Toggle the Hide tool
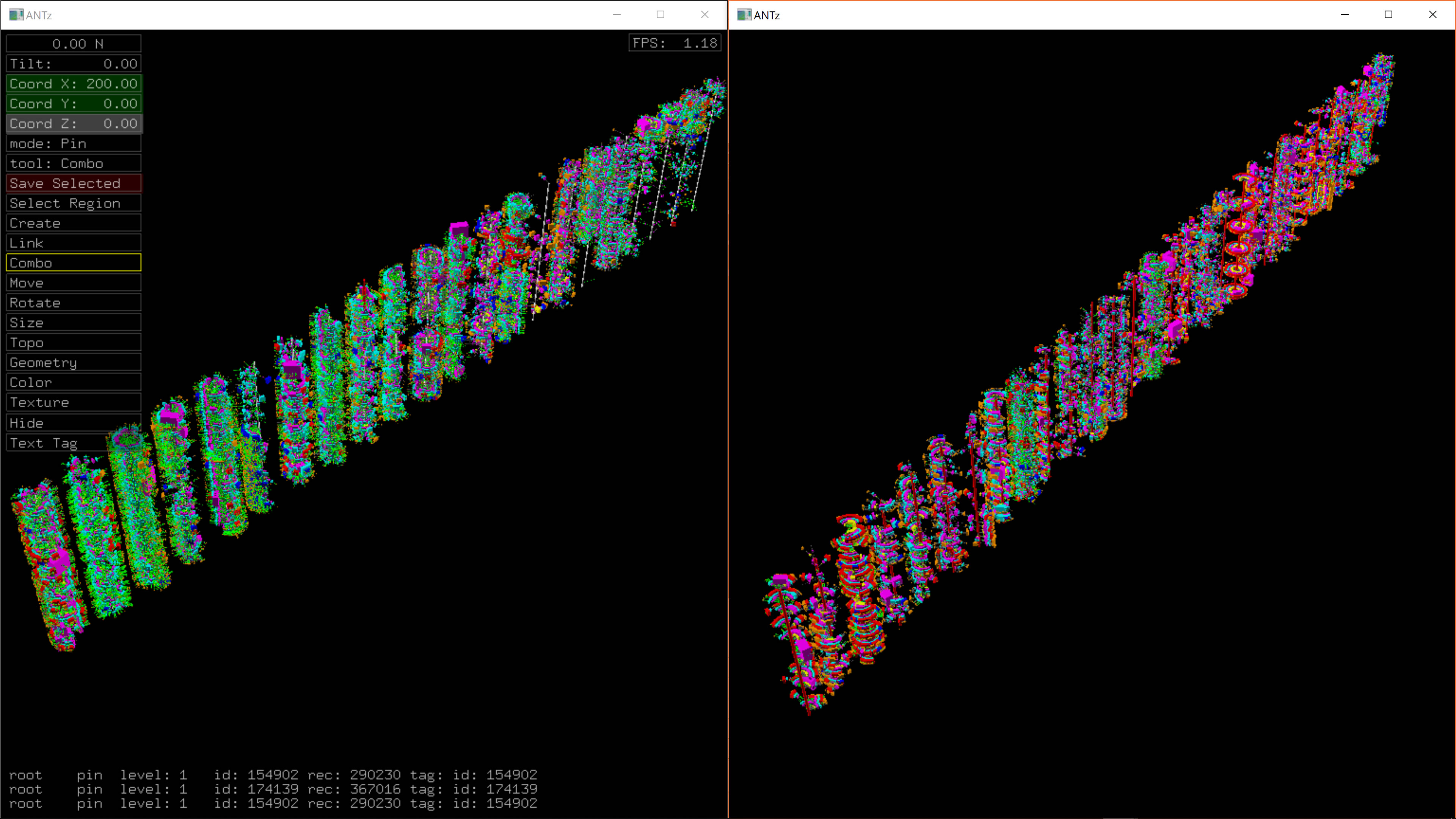The width and height of the screenshot is (1456, 819). click(x=74, y=423)
